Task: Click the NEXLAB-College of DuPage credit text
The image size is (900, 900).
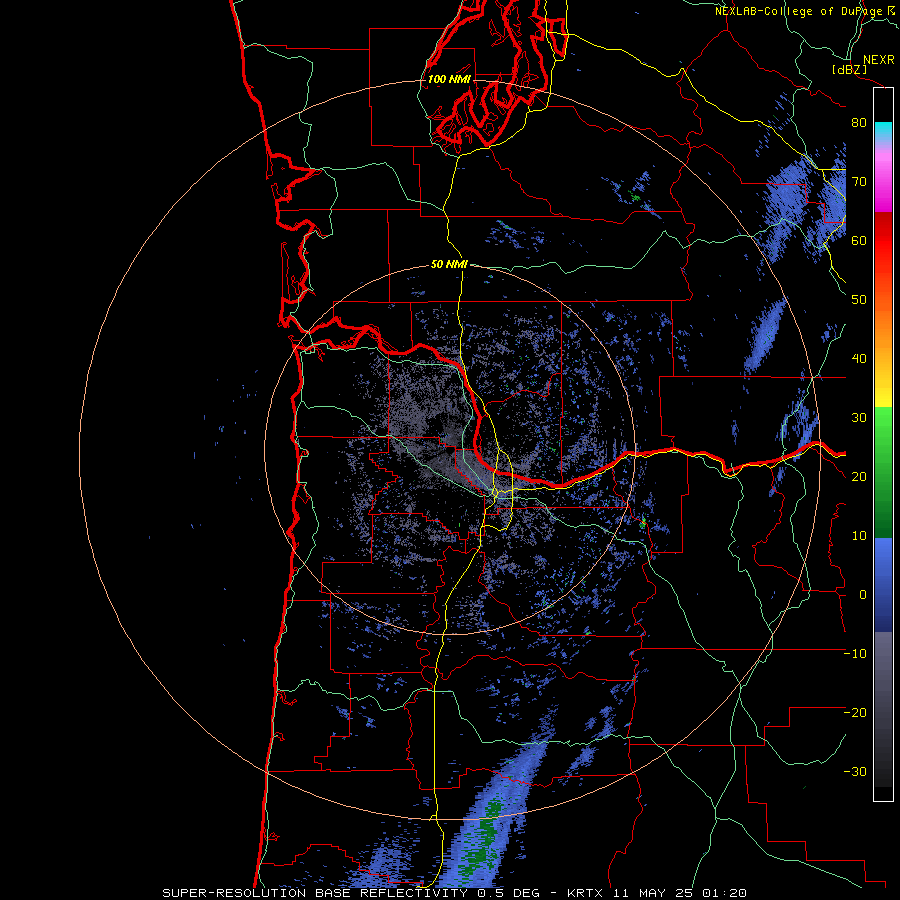Action: [x=799, y=11]
